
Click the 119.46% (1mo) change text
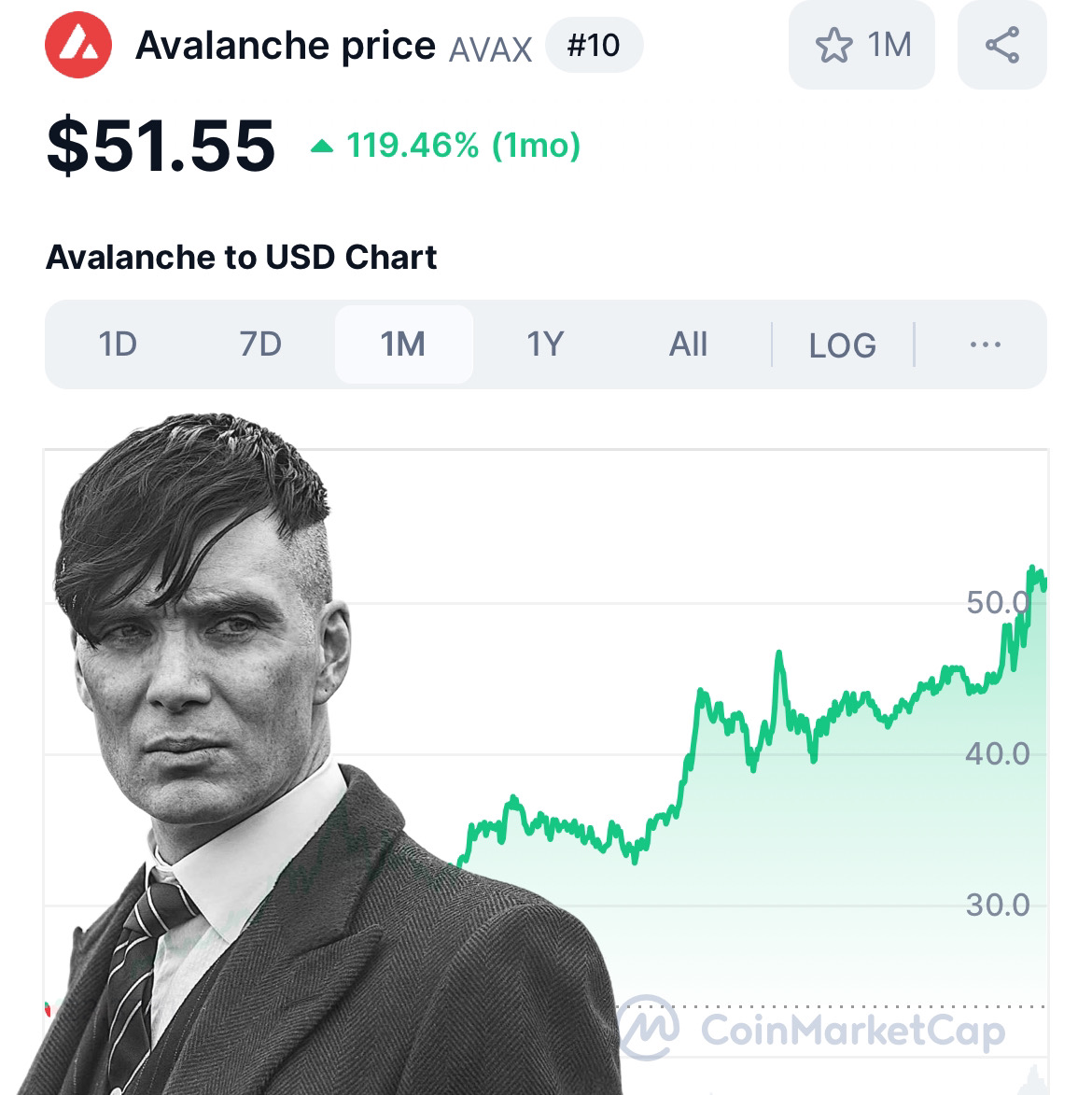pyautogui.click(x=463, y=146)
